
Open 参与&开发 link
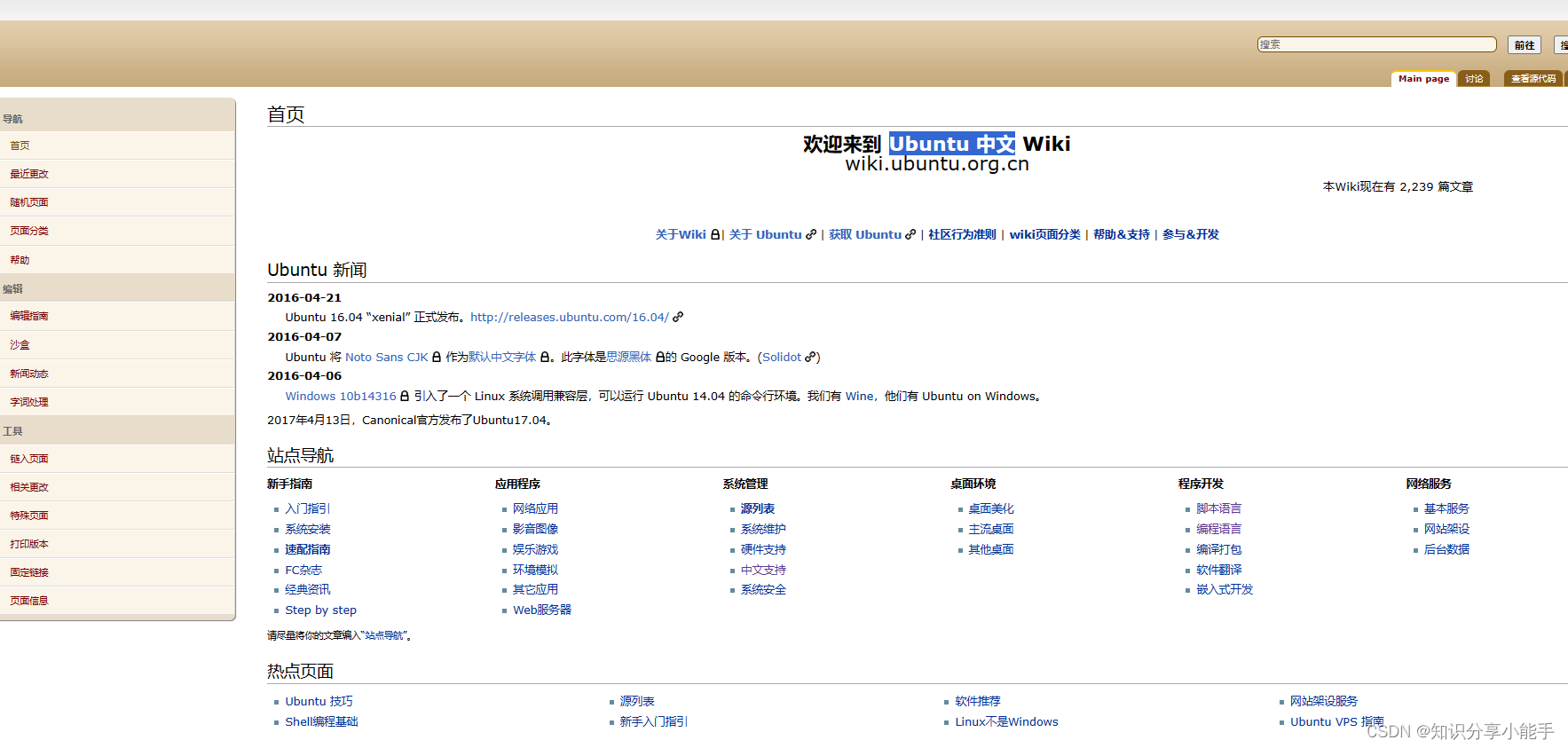tap(1190, 234)
